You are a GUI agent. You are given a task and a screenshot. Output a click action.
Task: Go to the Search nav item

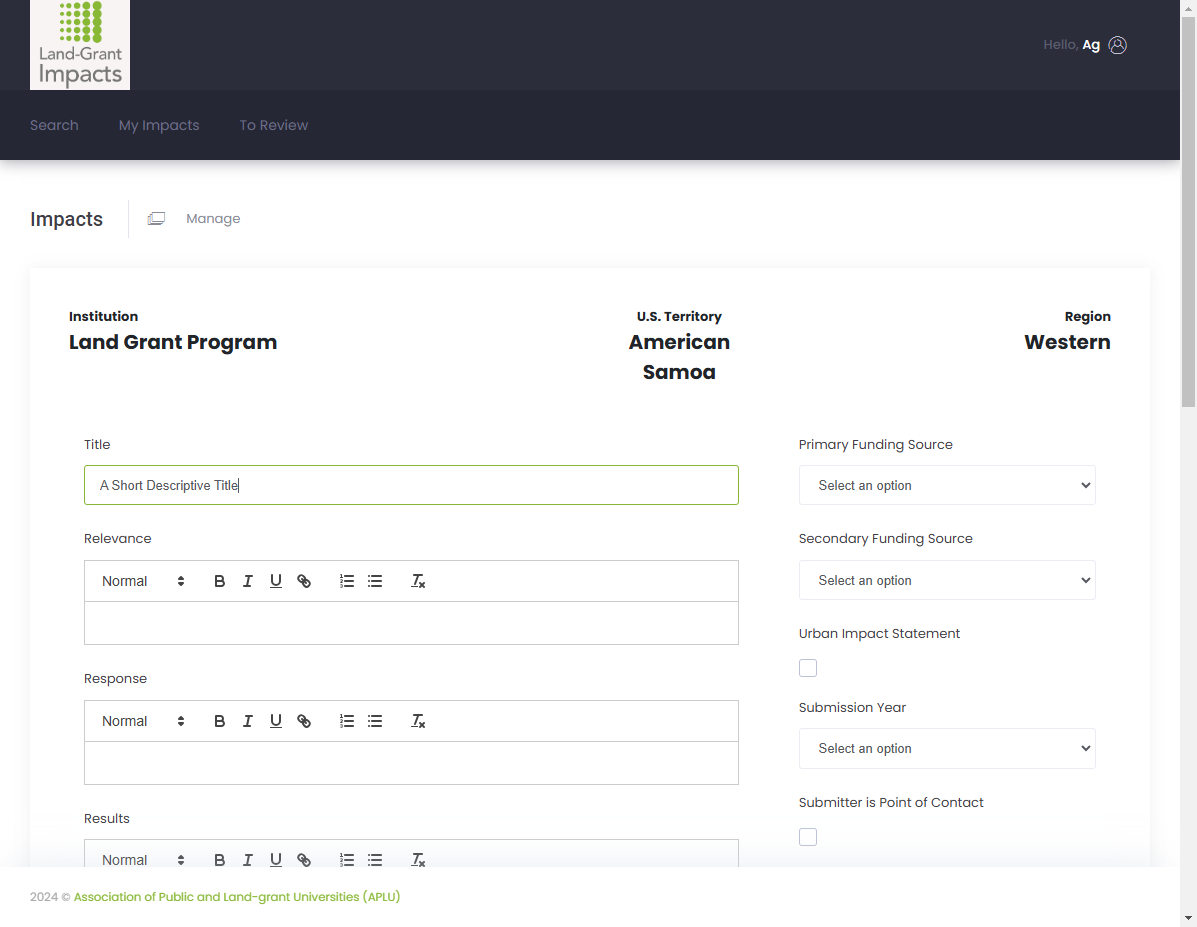click(54, 125)
